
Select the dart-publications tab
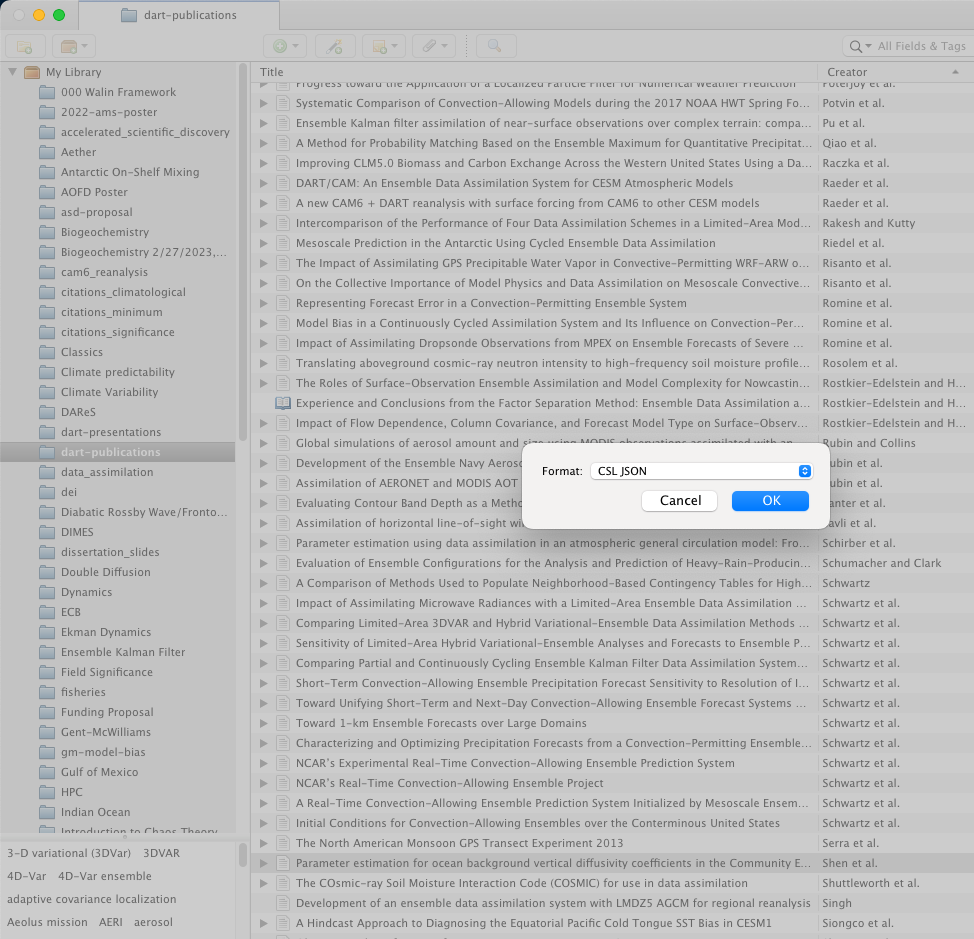178,15
